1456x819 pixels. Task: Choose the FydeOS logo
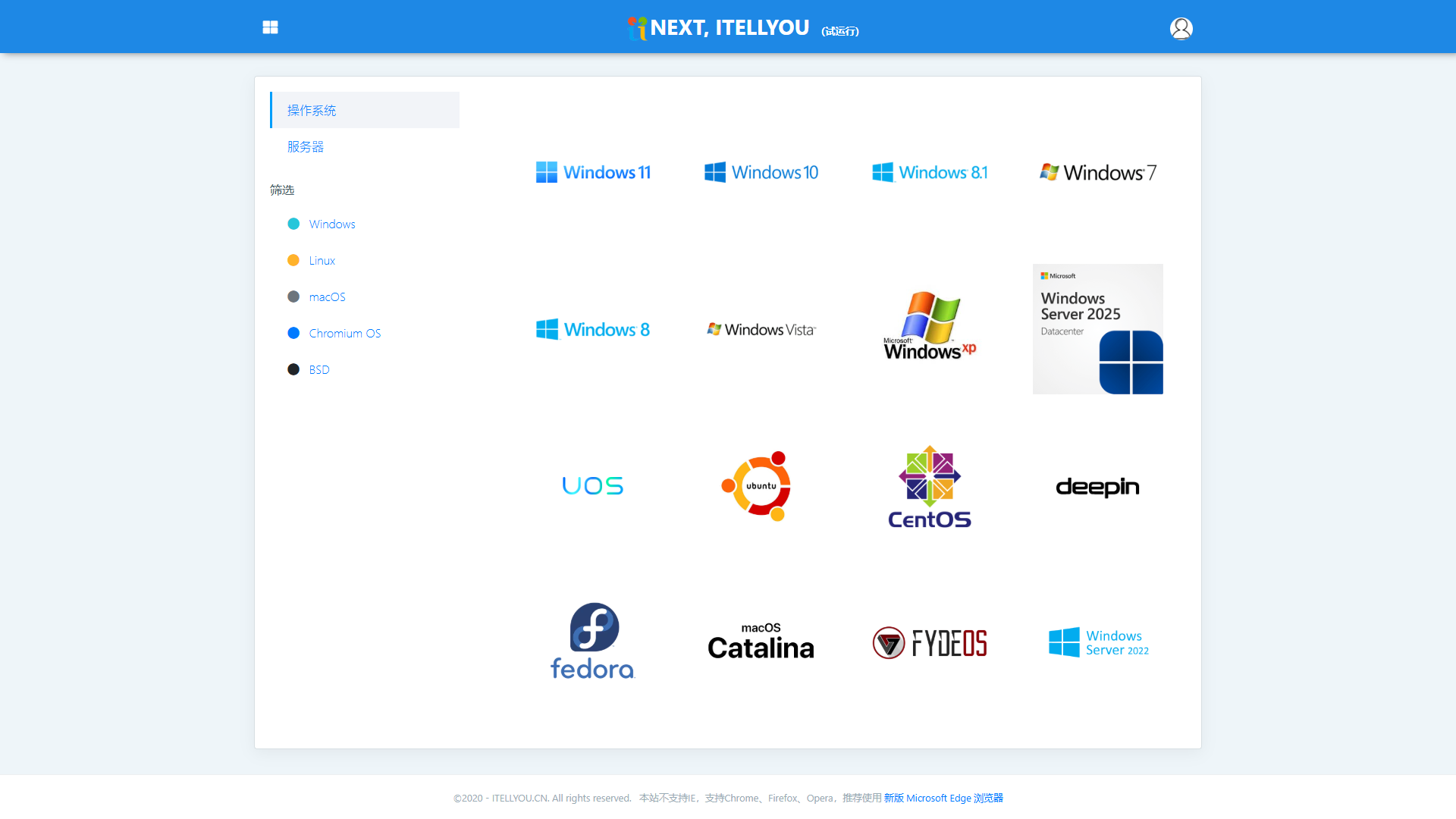pyautogui.click(x=930, y=643)
